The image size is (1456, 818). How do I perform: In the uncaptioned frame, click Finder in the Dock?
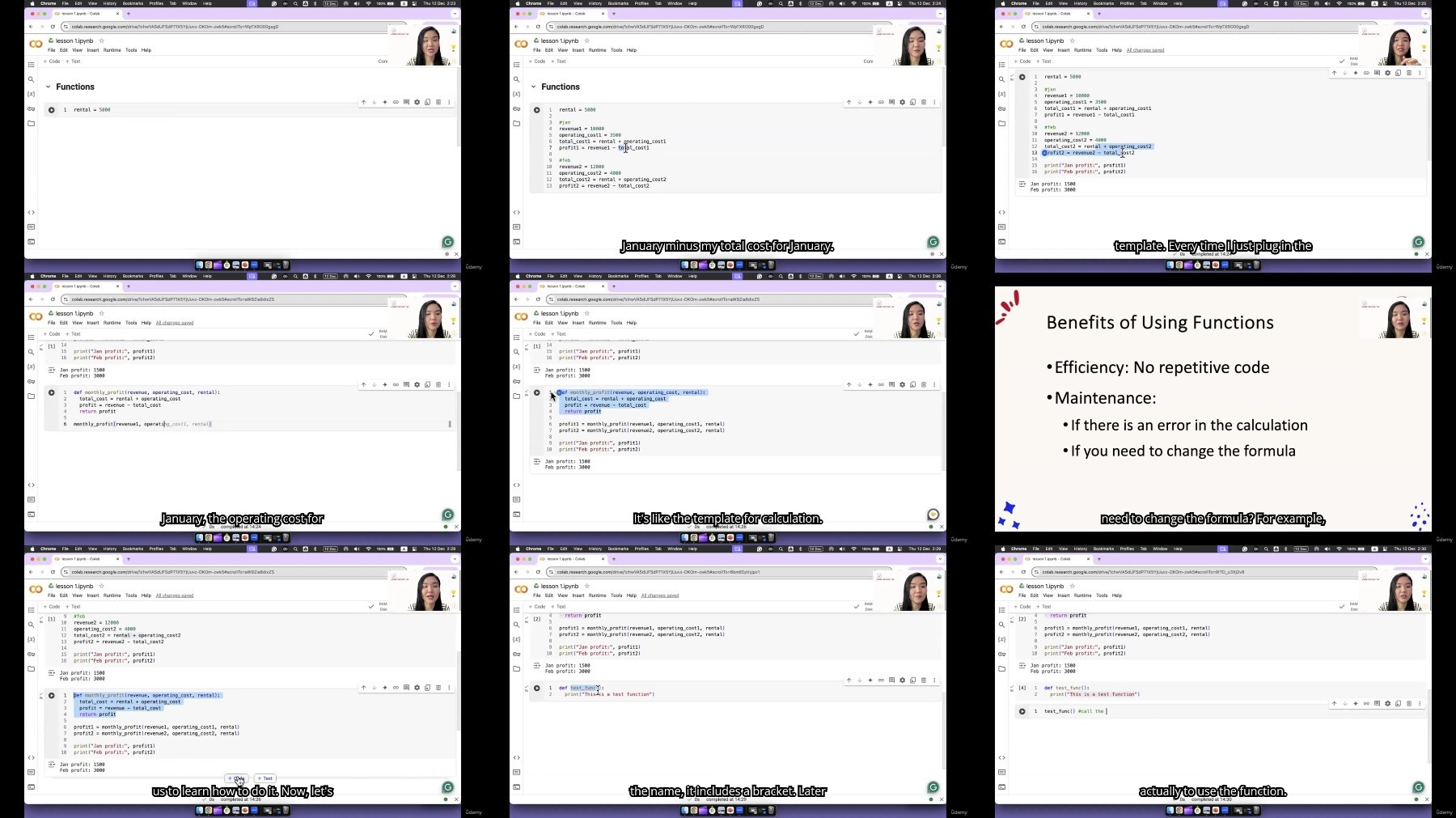tap(199, 265)
